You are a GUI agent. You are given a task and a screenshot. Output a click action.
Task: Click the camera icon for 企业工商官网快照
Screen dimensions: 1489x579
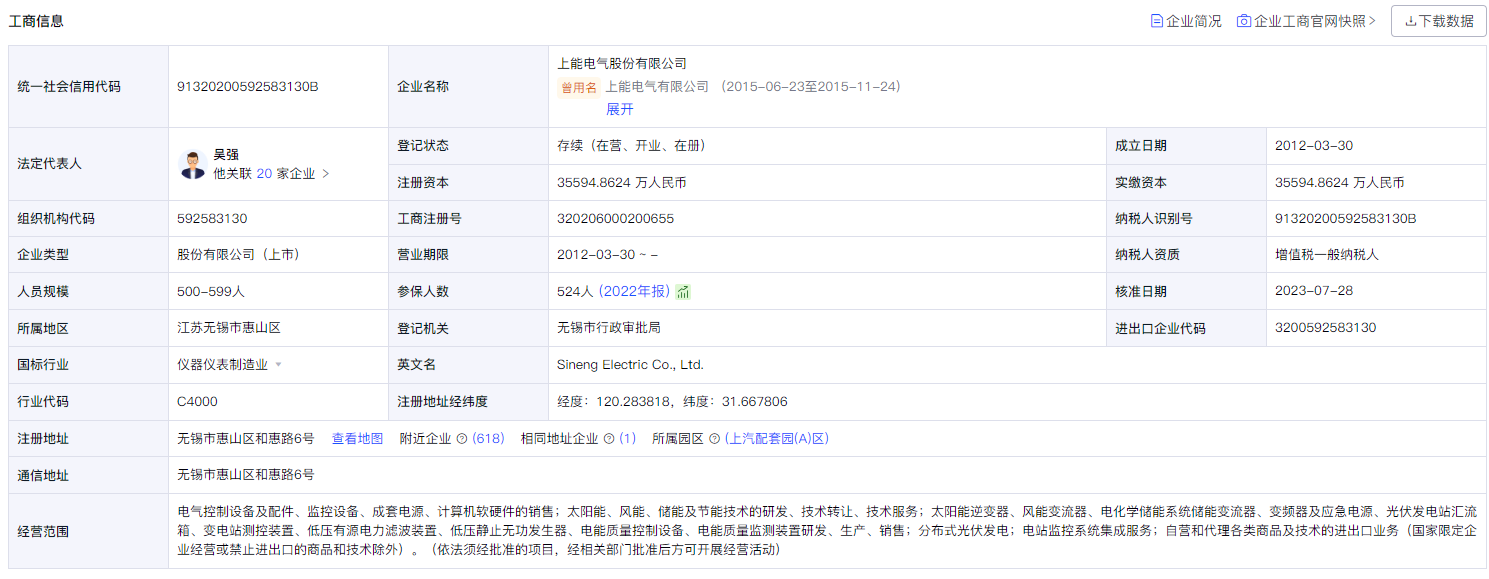tap(1243, 20)
